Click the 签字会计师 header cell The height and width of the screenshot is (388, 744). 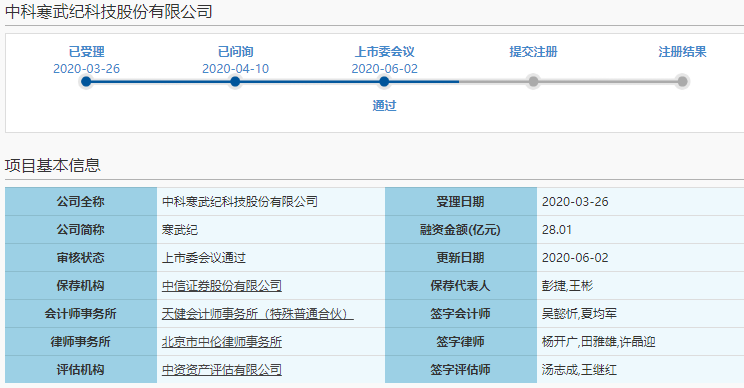point(461,314)
